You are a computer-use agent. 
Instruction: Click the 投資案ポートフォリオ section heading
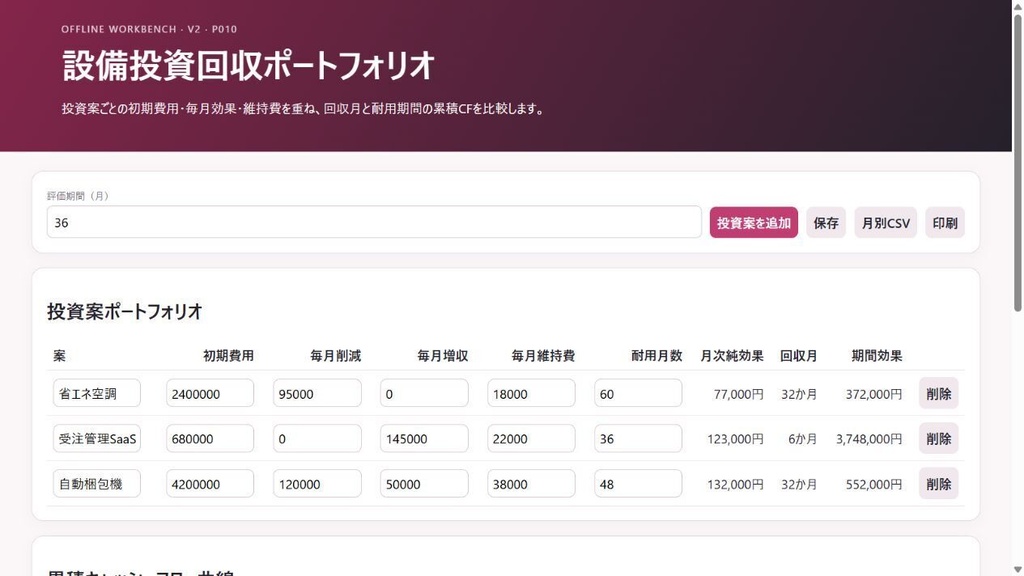point(125,312)
